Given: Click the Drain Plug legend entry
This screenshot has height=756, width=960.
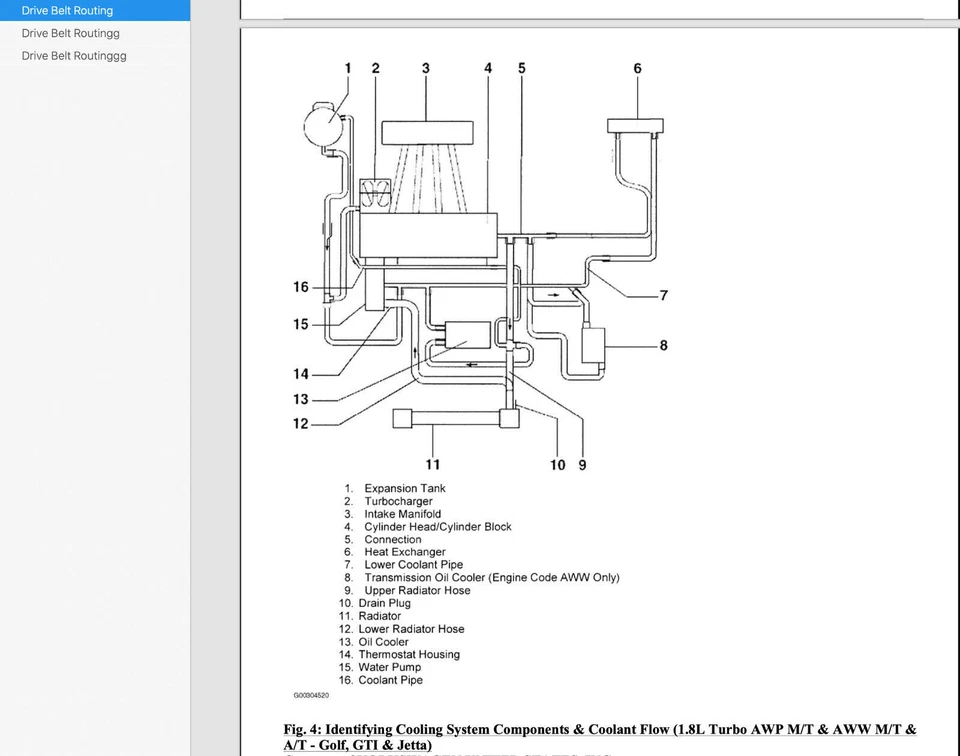Looking at the screenshot, I should point(386,603).
